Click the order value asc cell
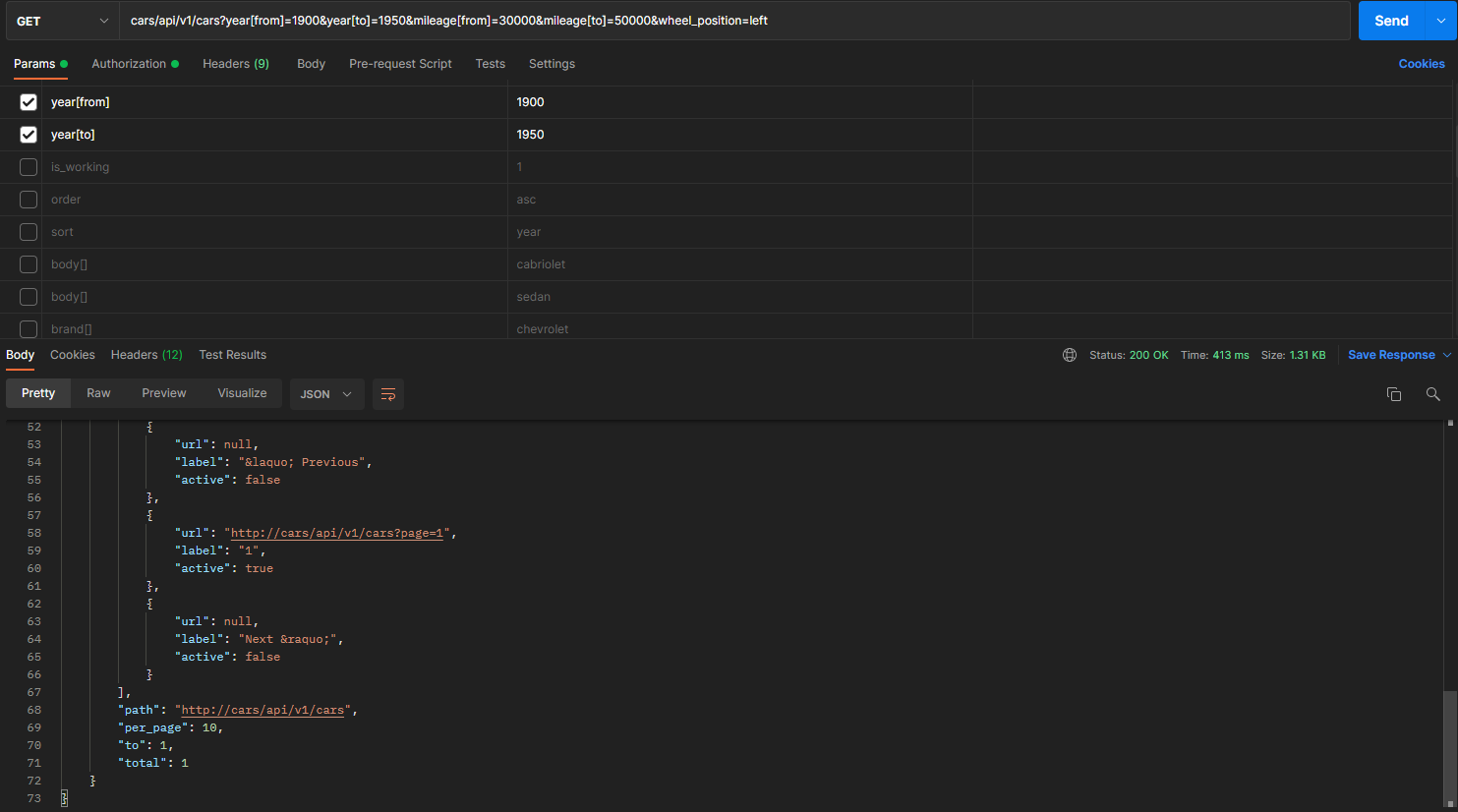The height and width of the screenshot is (812, 1458). pos(739,200)
